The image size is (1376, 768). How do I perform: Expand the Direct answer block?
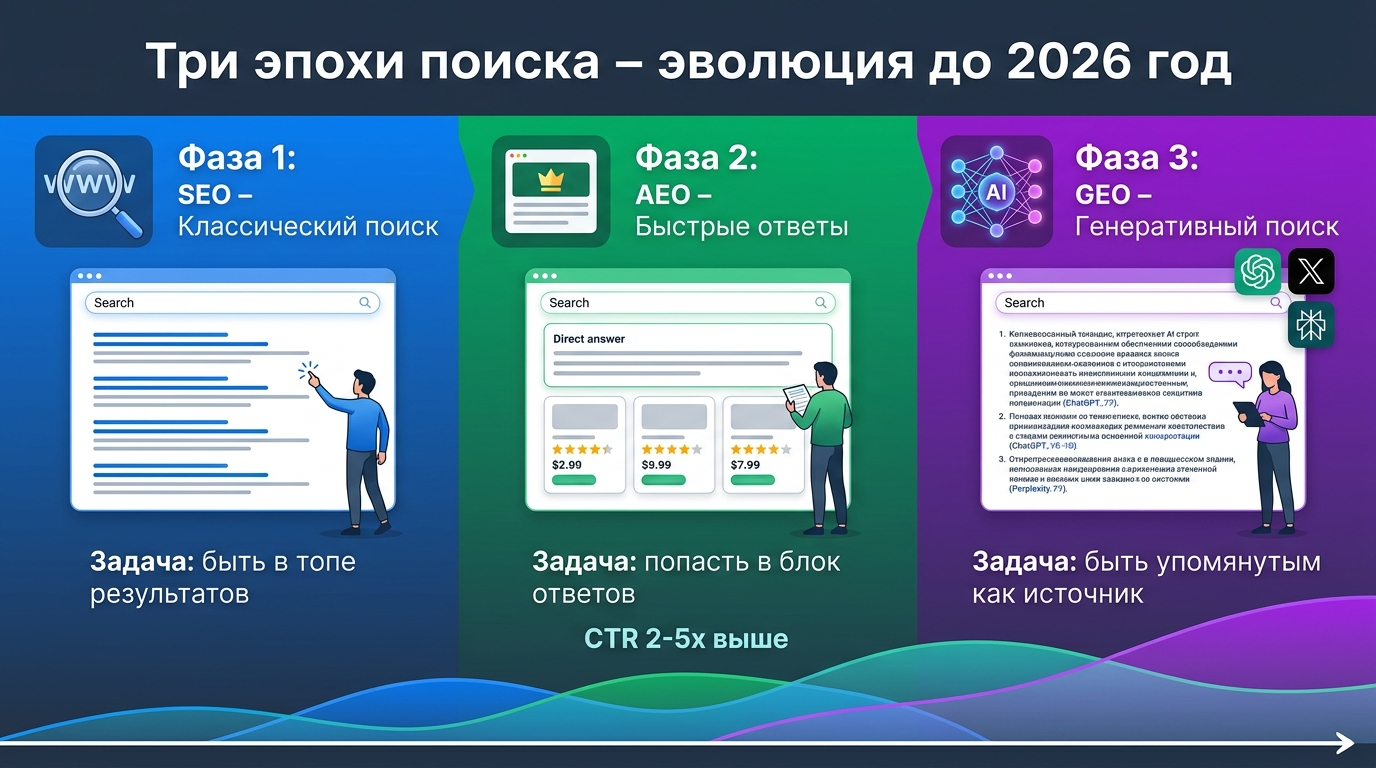coord(686,355)
